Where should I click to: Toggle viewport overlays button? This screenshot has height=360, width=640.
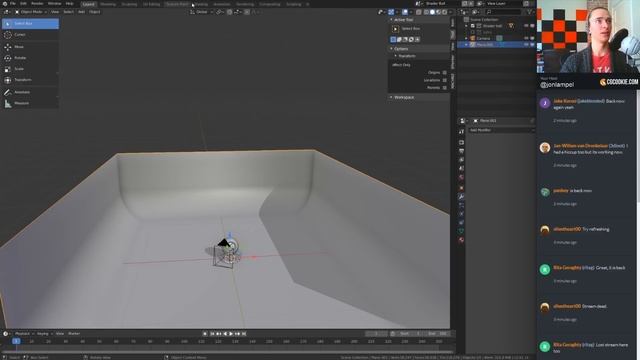coord(405,12)
